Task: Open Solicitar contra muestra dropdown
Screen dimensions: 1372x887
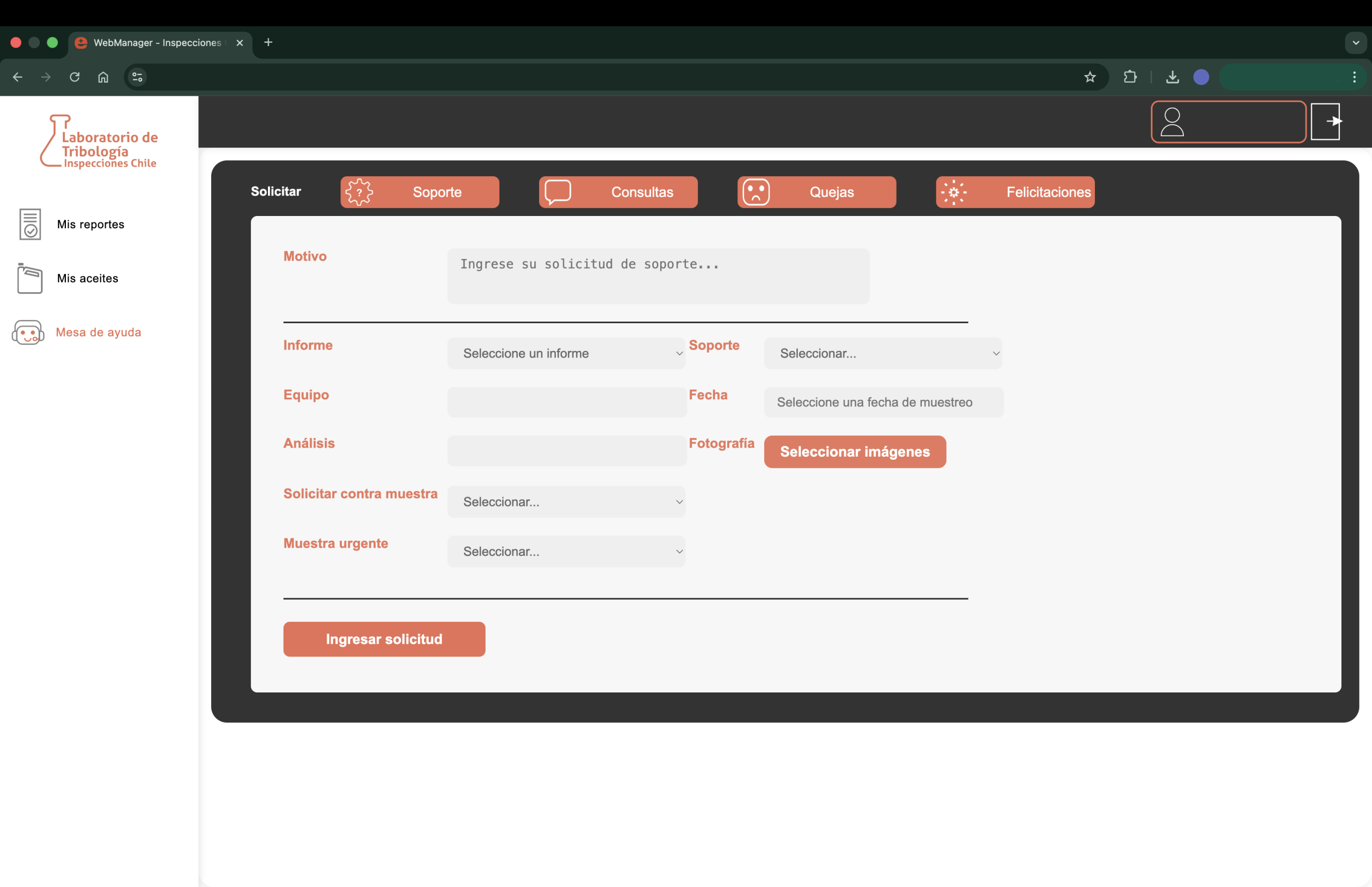Action: (x=566, y=502)
